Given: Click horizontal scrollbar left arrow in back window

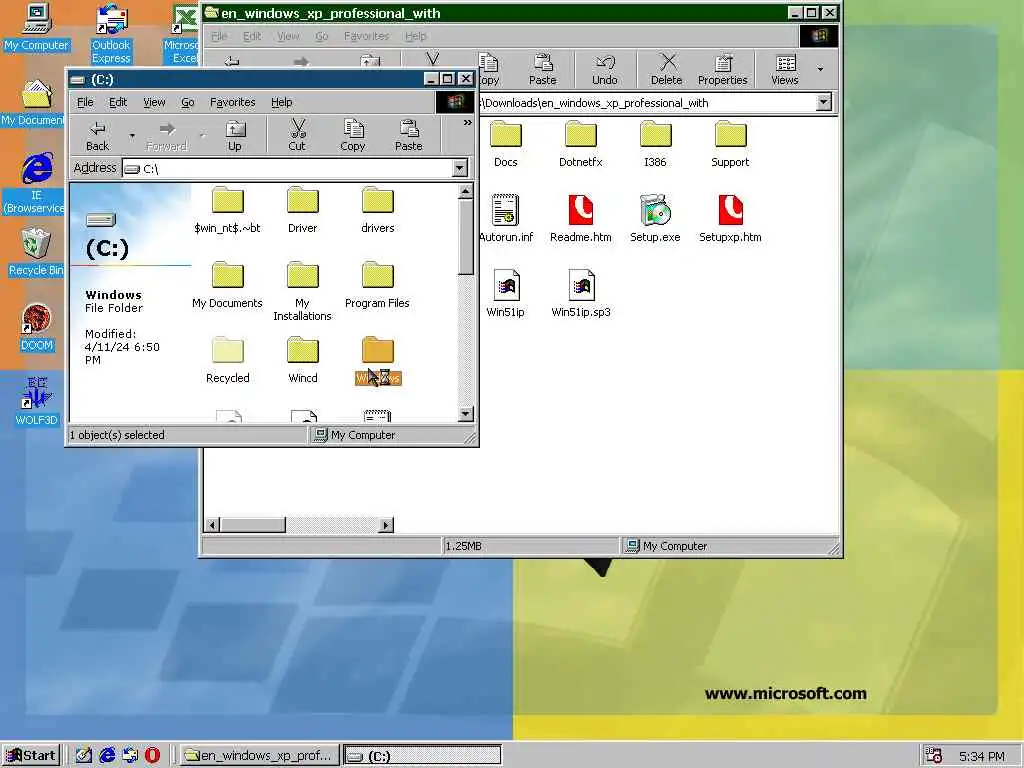Looking at the screenshot, I should click(212, 525).
